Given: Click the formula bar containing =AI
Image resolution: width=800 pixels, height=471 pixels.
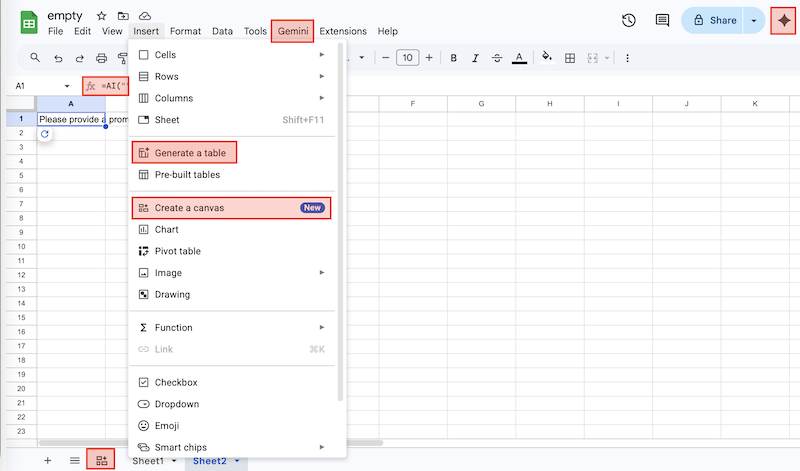Looking at the screenshot, I should pos(106,86).
